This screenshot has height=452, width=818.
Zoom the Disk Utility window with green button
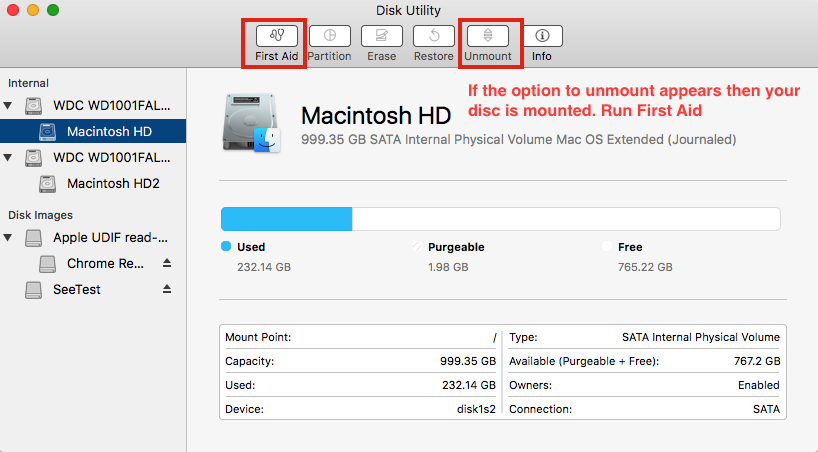click(53, 10)
